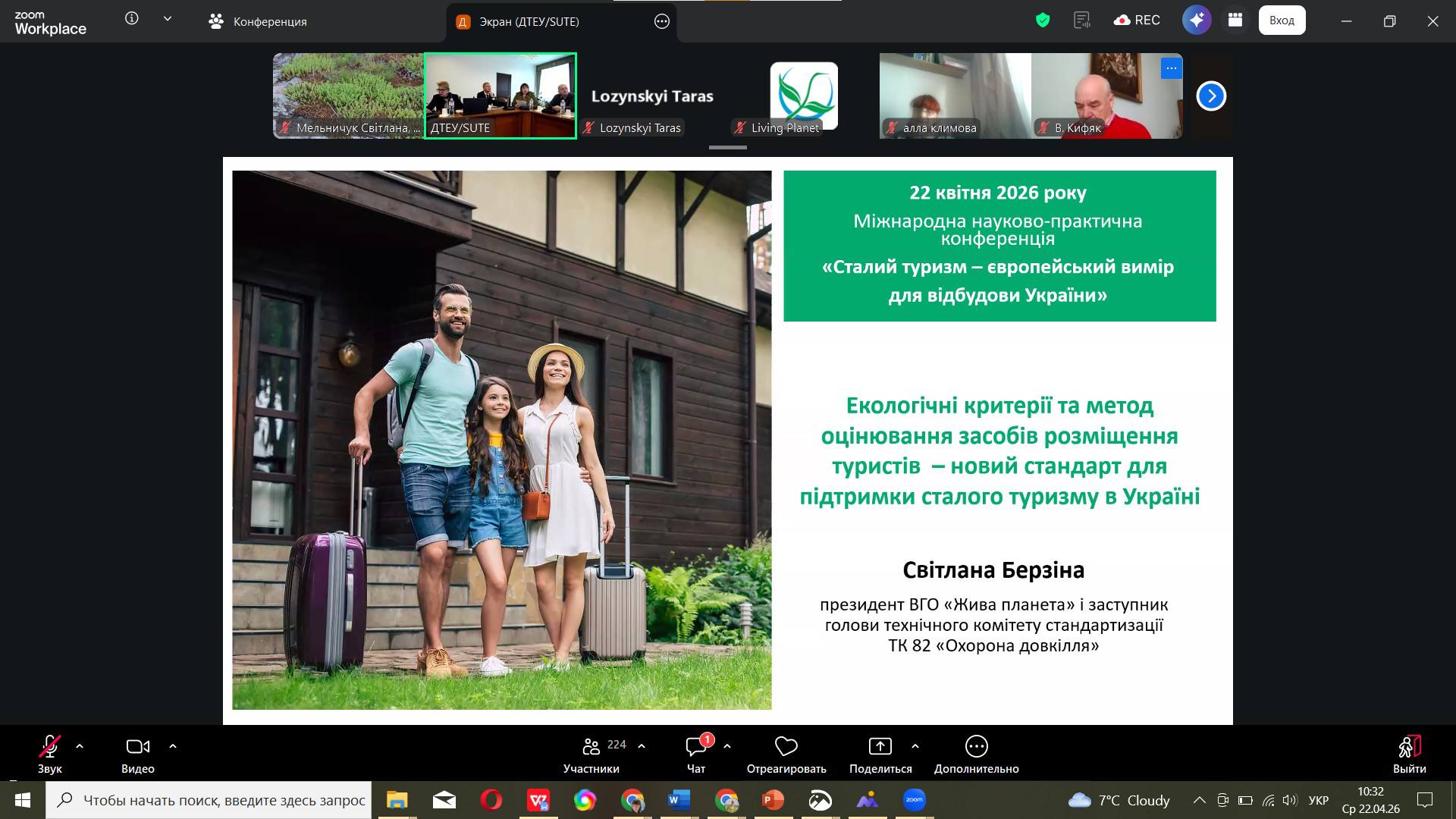Open the meeting info icon
Screen dimensions: 1456x819
pyautogui.click(x=132, y=19)
